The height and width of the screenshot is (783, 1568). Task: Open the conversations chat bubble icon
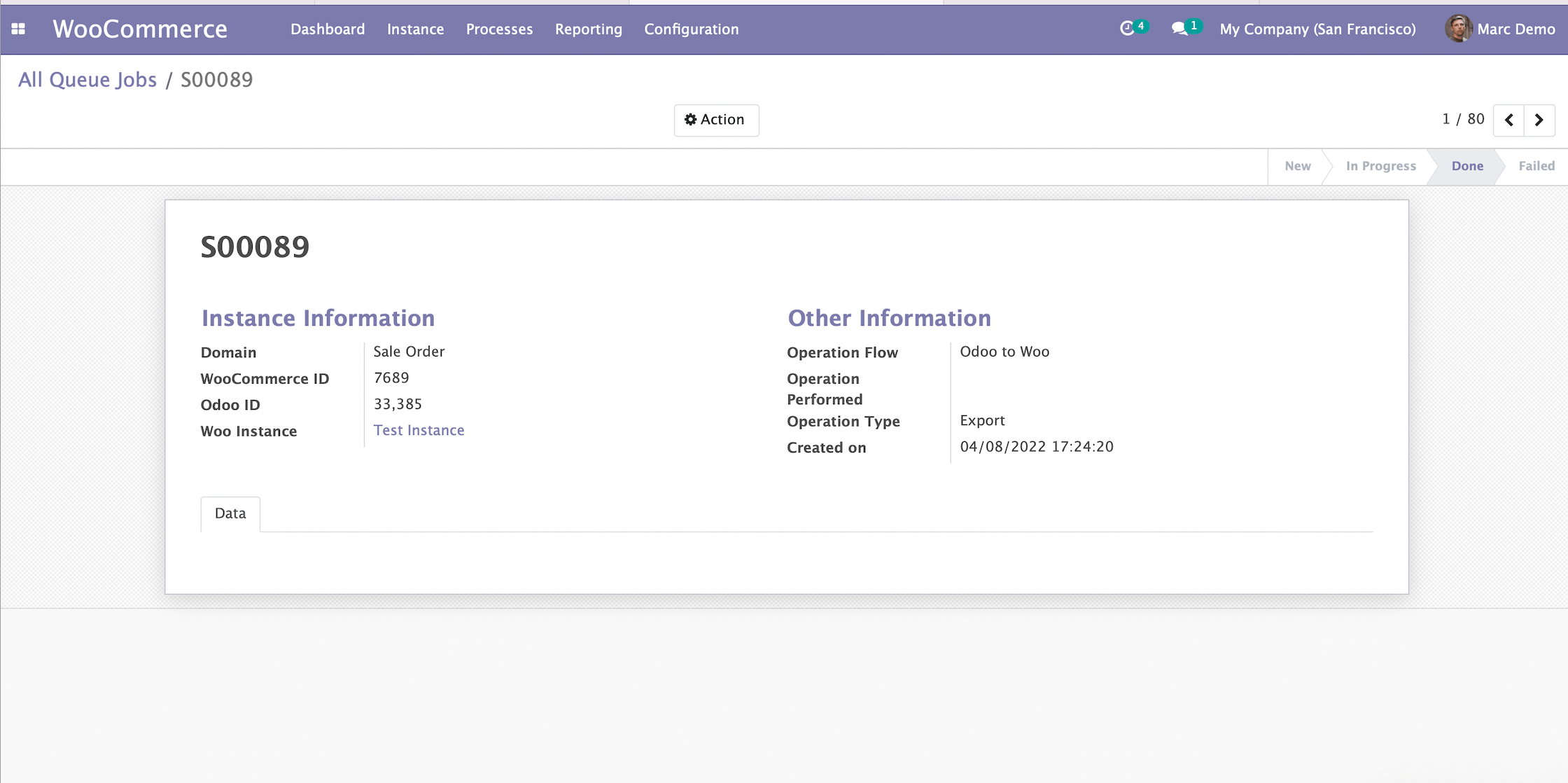(x=1179, y=29)
